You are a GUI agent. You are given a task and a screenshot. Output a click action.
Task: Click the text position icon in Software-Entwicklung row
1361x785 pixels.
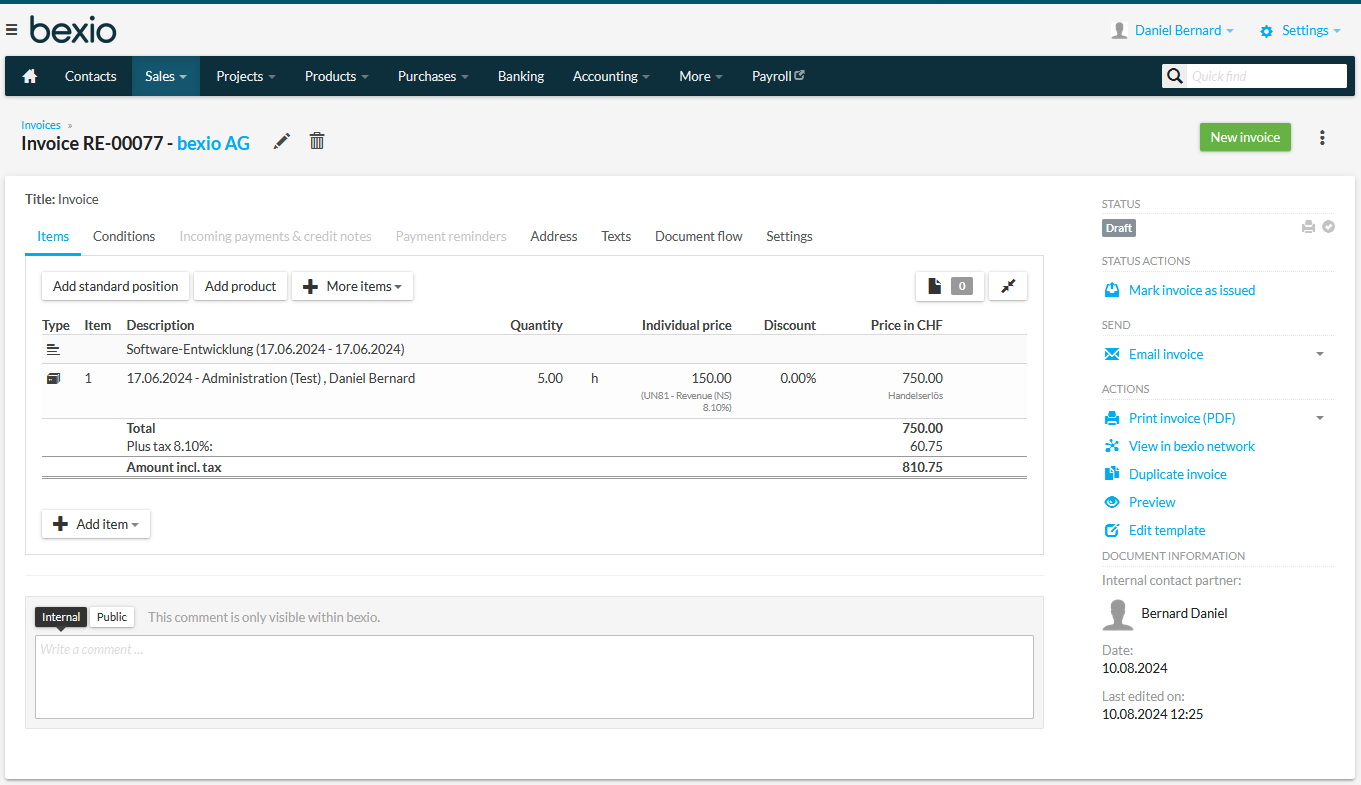pos(53,349)
